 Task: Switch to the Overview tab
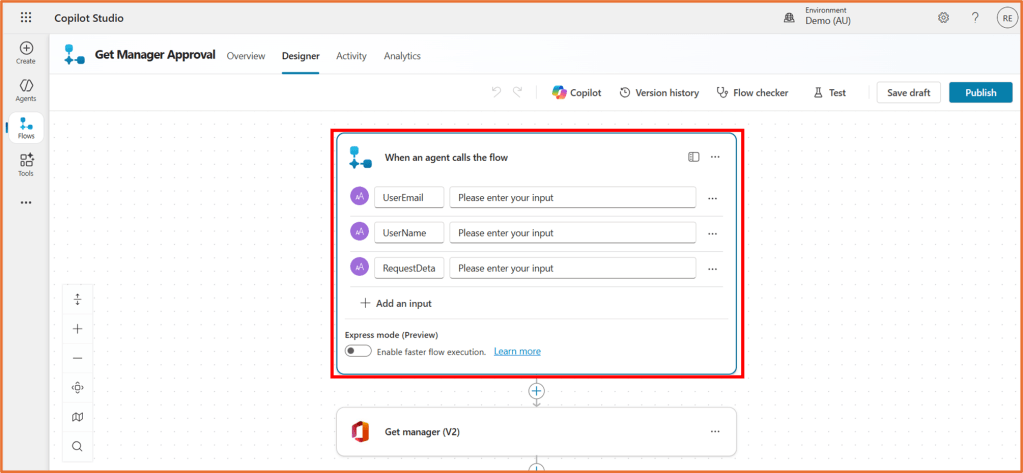point(246,56)
